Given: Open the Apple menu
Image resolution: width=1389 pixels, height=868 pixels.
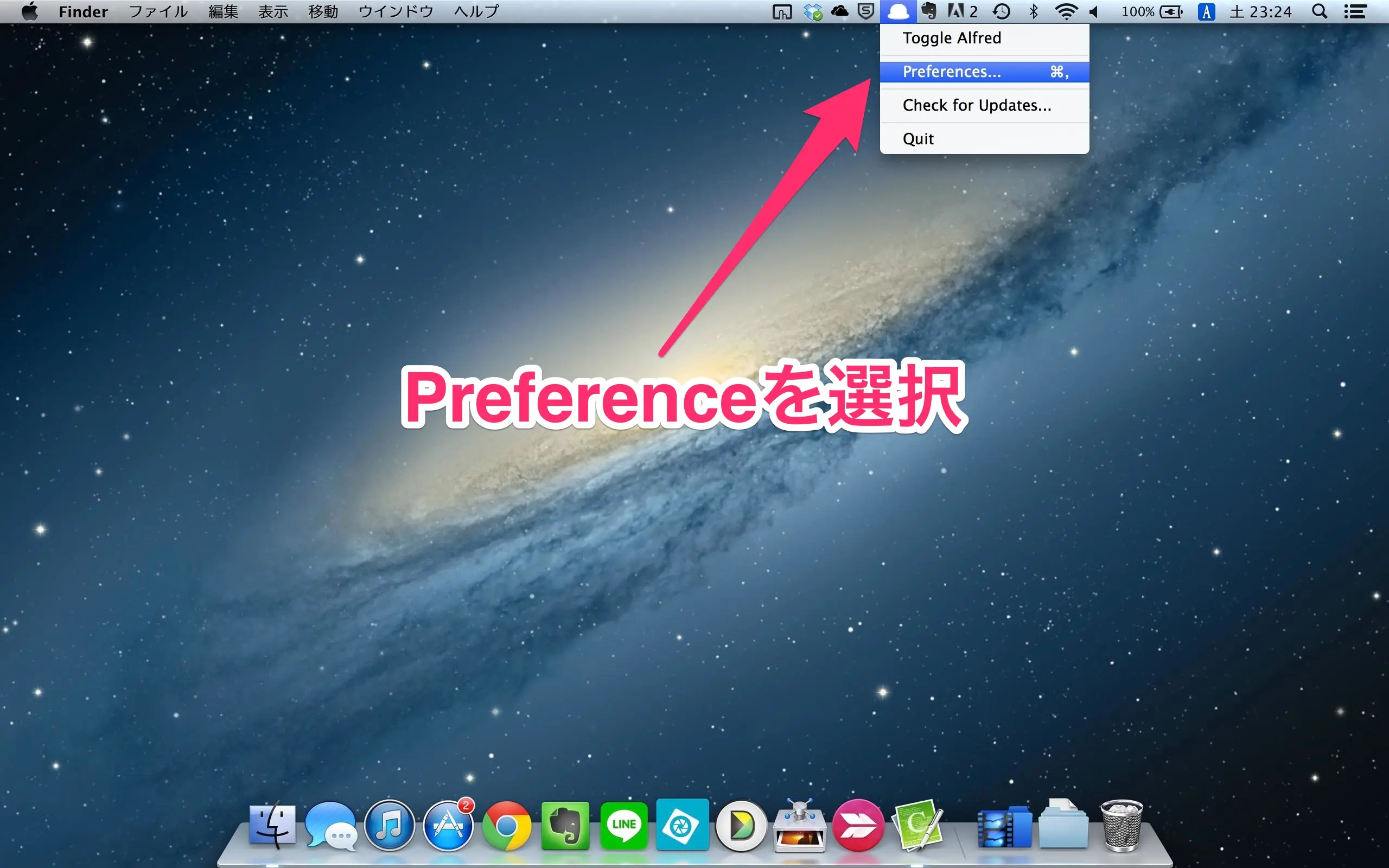Looking at the screenshot, I should 30,11.
